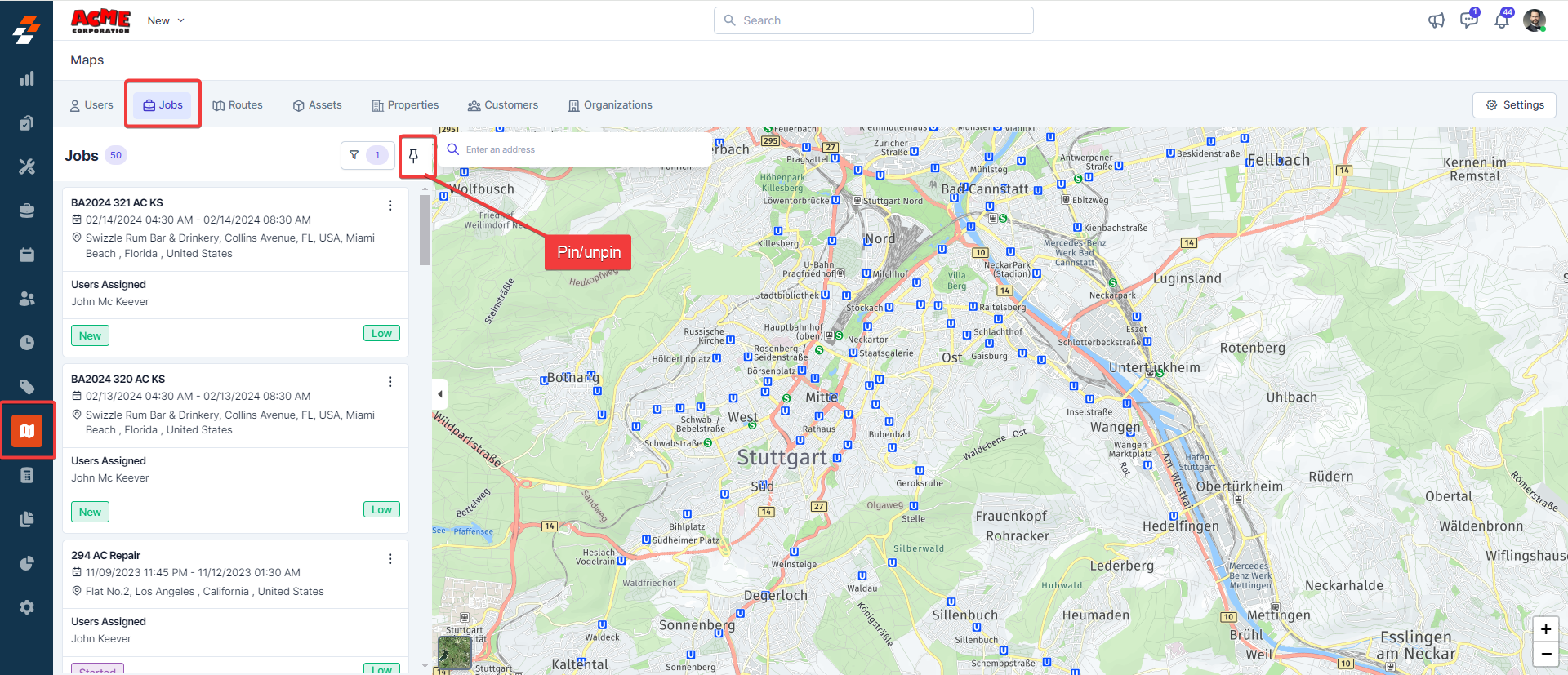Viewport: 1568px width, 675px height.
Task: Open Maps in the left sidebar
Action: coord(27,430)
